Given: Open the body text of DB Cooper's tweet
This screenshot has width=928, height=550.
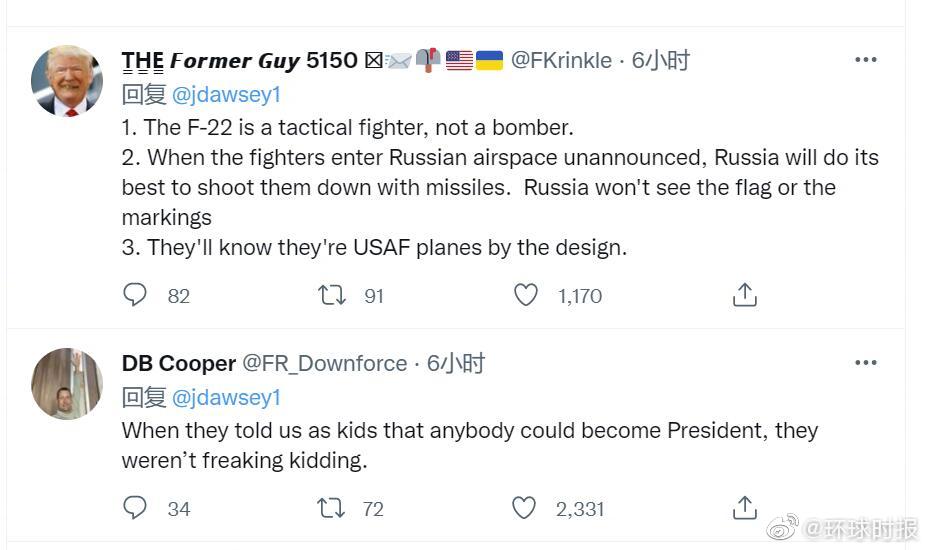Looking at the screenshot, I should [x=470, y=445].
